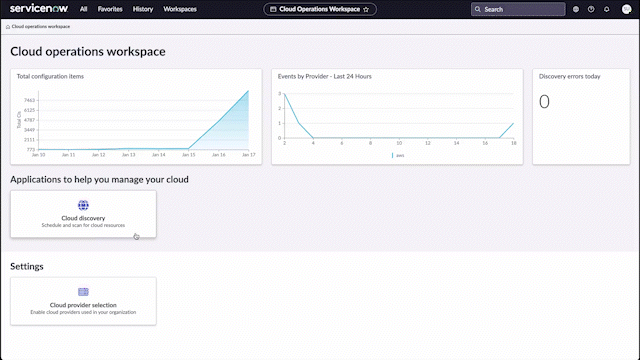Screen dimensions: 640x360
Task: Click the 7463 y-axis value
Action: click(x=29, y=100)
